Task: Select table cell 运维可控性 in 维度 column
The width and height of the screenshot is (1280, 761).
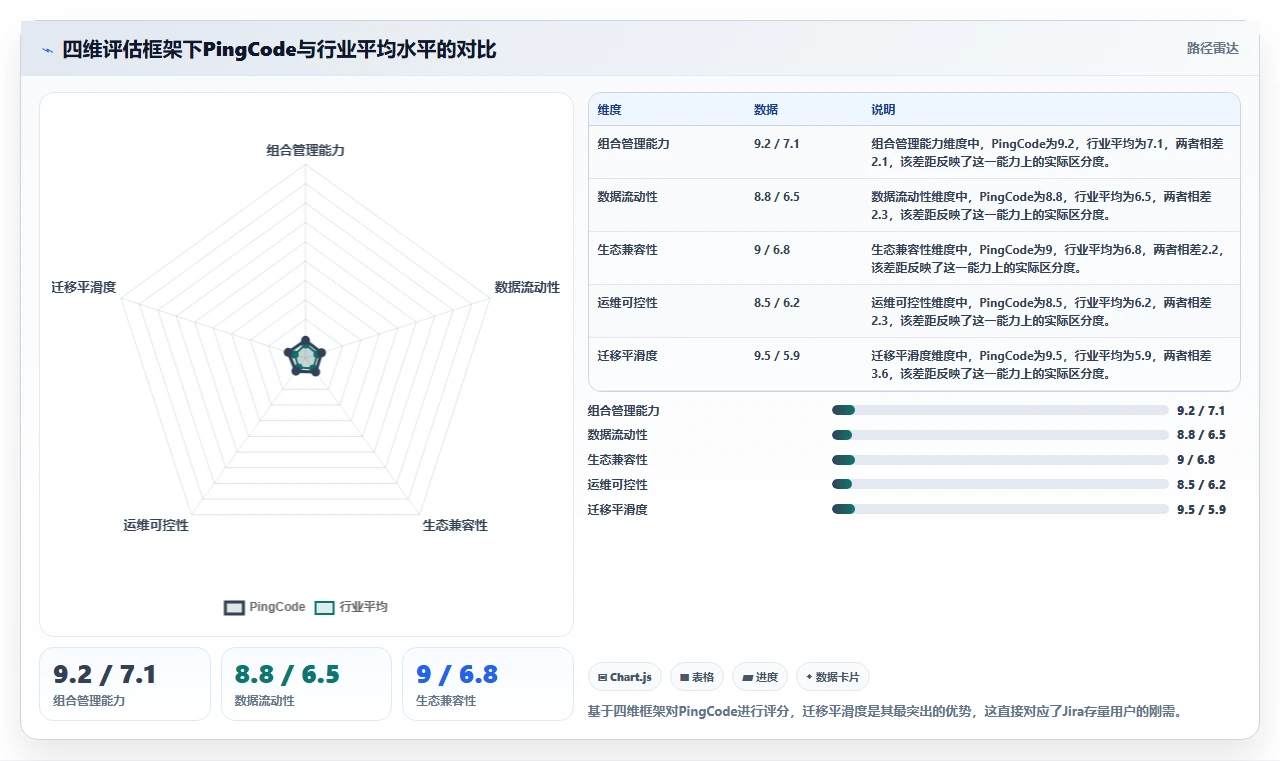Action: (628, 303)
